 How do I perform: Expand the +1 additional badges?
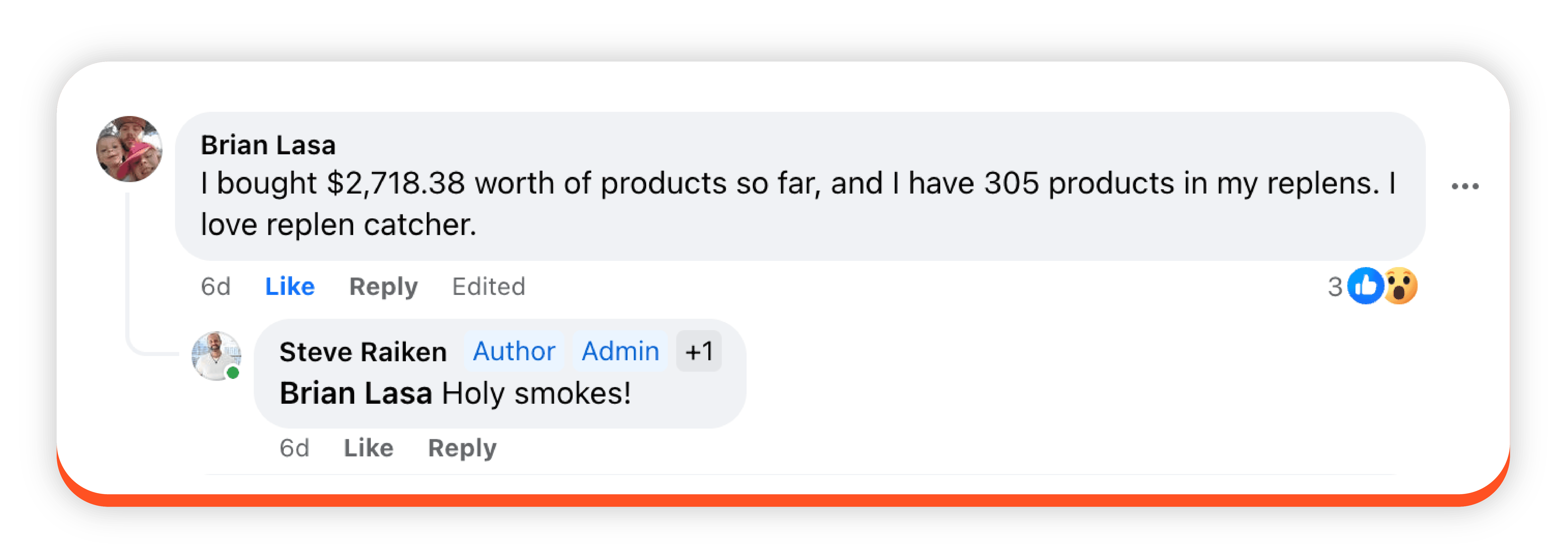pyautogui.click(x=699, y=351)
